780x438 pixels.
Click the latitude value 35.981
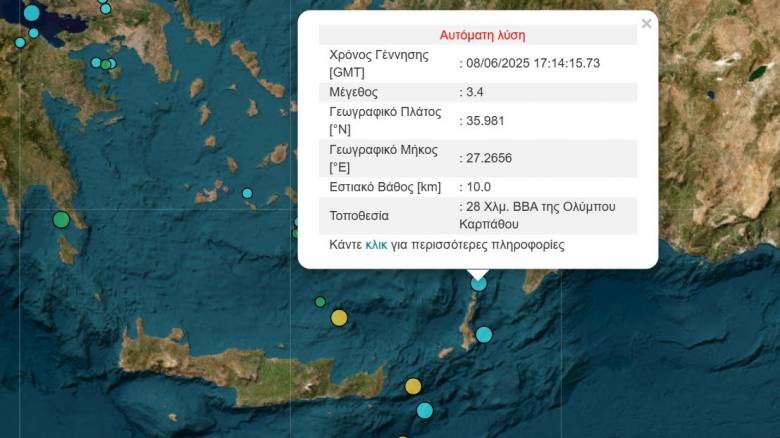coord(485,121)
